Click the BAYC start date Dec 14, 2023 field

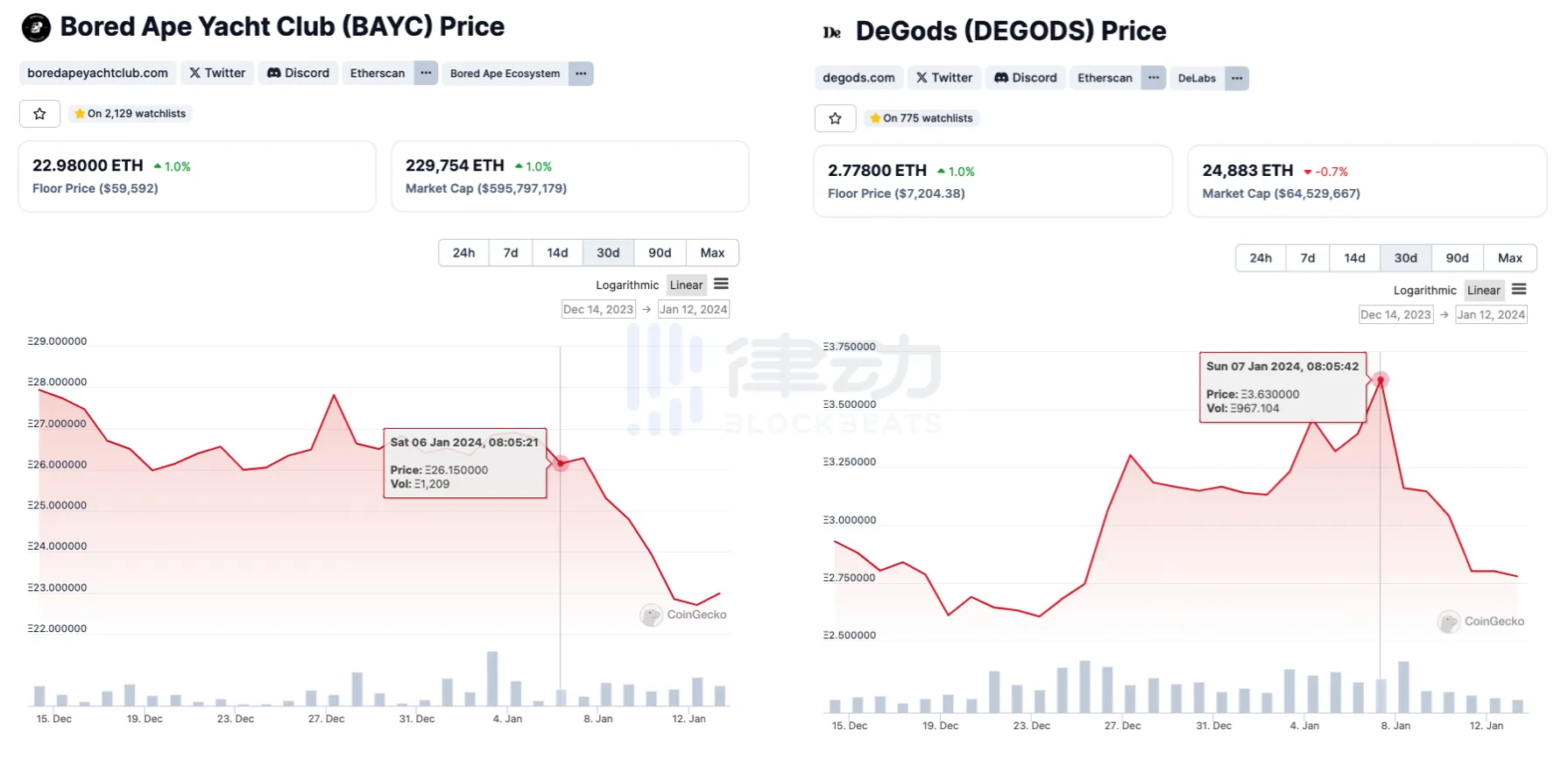coord(598,309)
